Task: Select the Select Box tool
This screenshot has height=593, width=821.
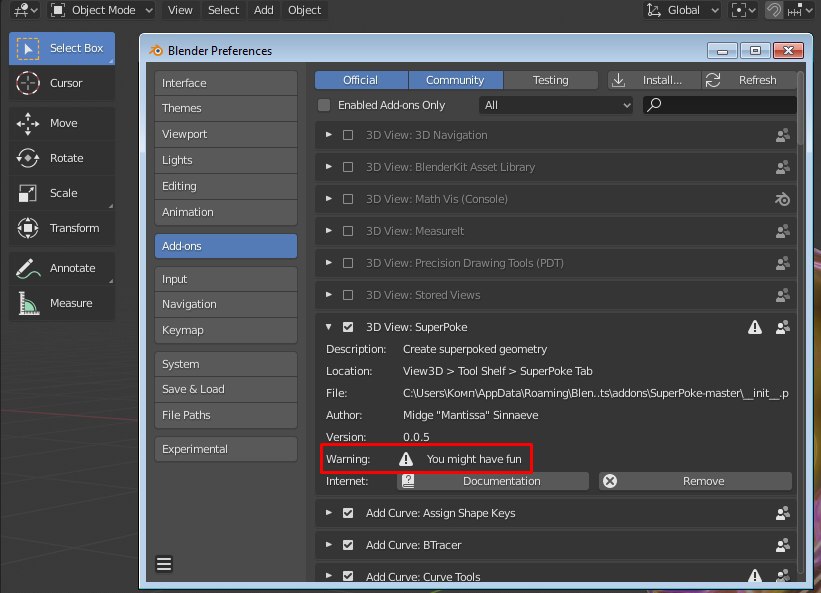Action: 62,48
